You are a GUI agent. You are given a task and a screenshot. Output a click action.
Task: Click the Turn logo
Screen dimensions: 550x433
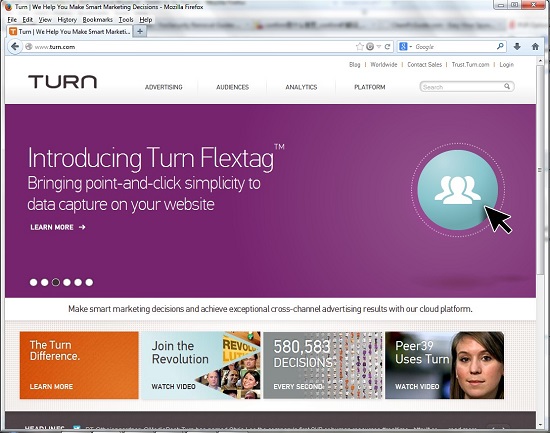click(x=62, y=81)
